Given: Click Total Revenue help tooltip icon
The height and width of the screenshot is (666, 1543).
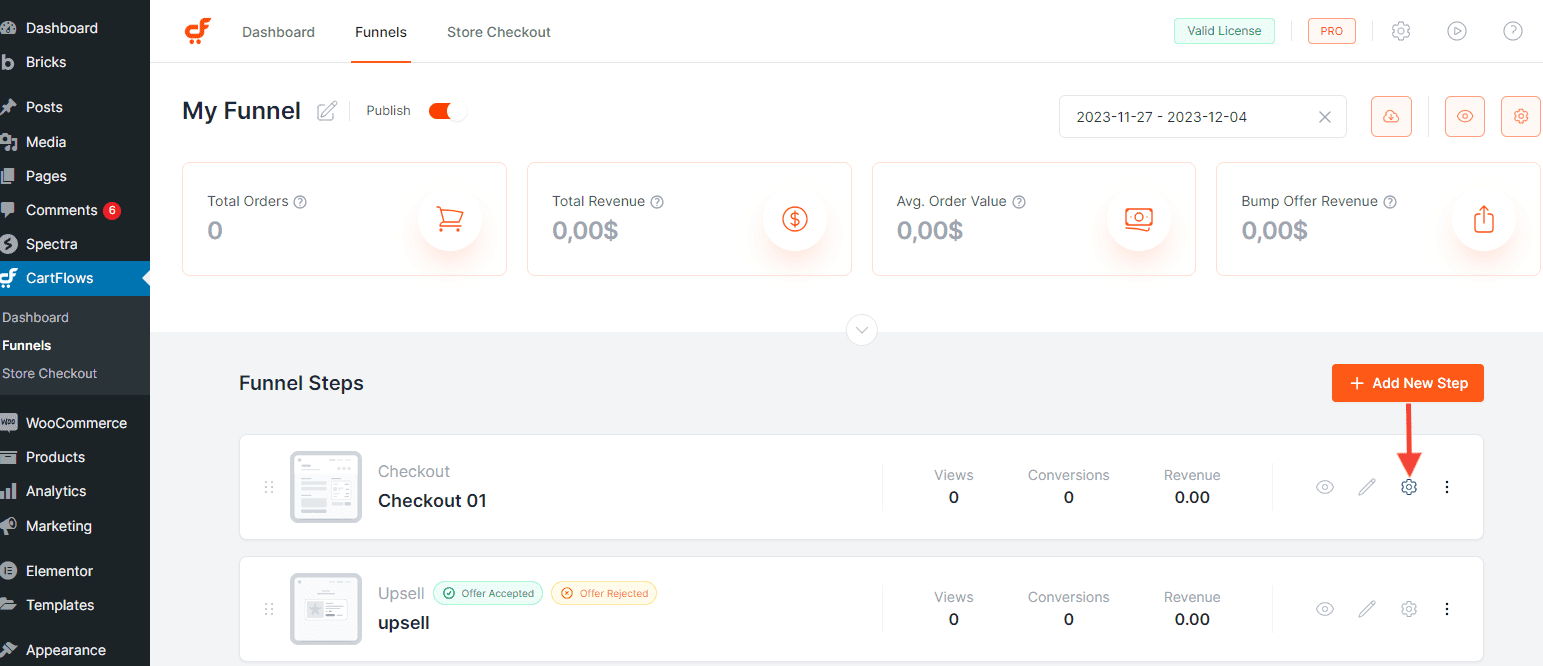Looking at the screenshot, I should click(x=657, y=201).
